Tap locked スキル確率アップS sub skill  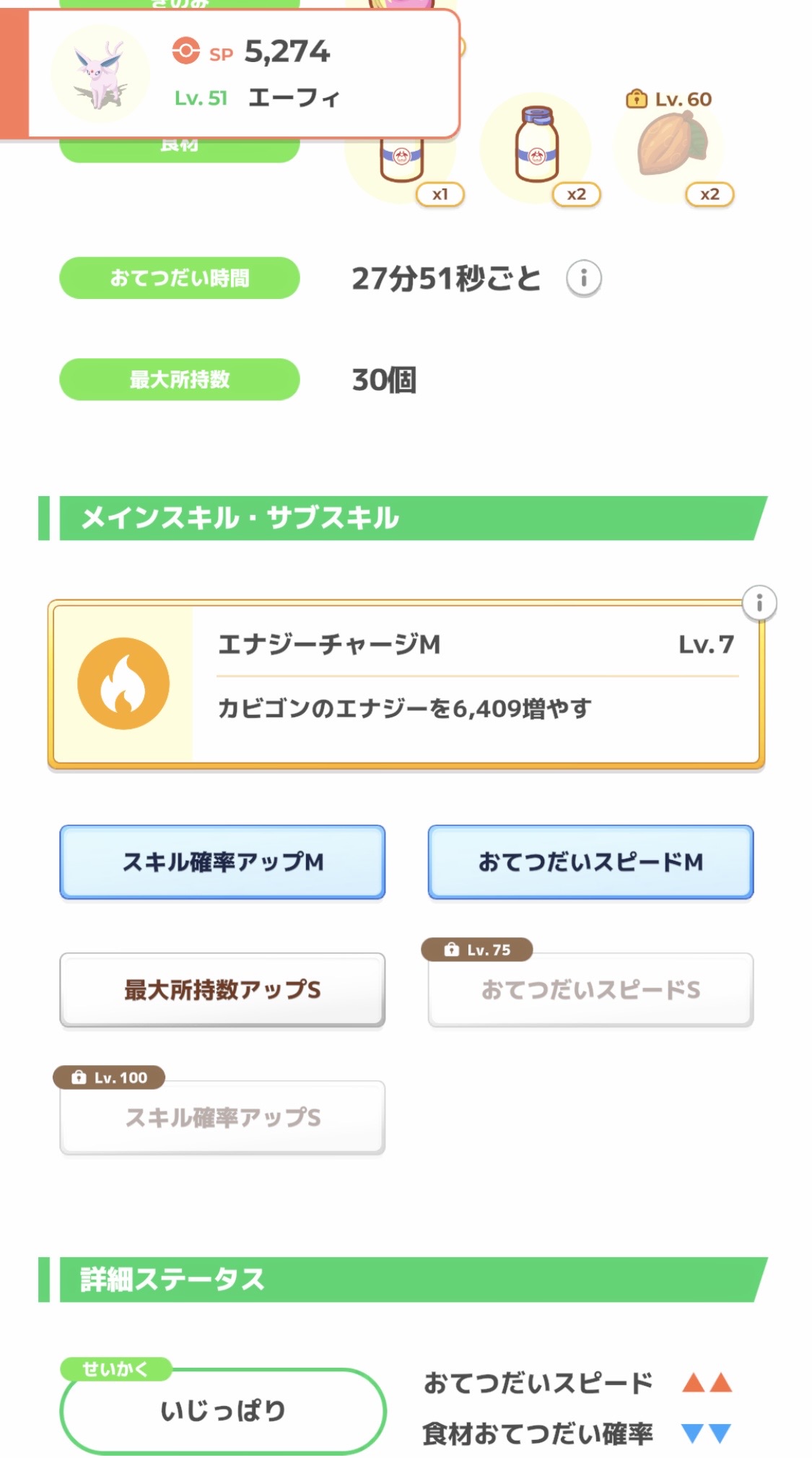coord(222,1118)
